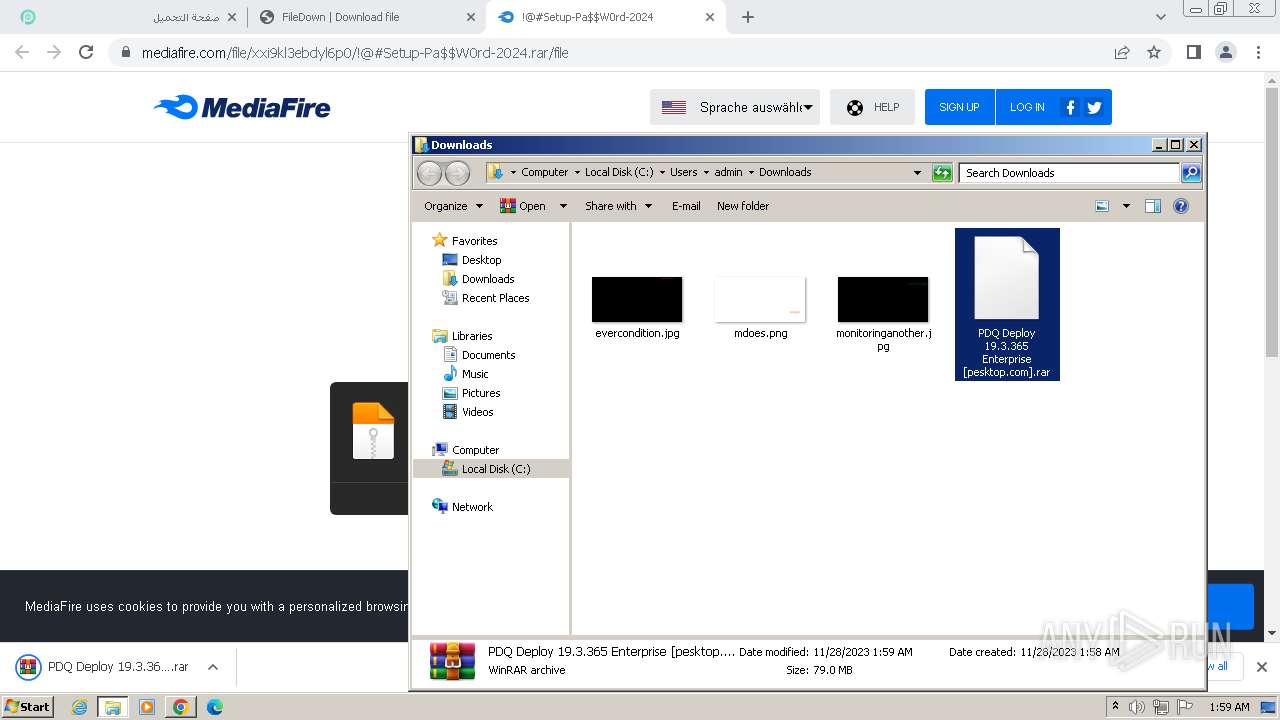
Task: Click Computer in address breadcrumb
Action: click(544, 172)
